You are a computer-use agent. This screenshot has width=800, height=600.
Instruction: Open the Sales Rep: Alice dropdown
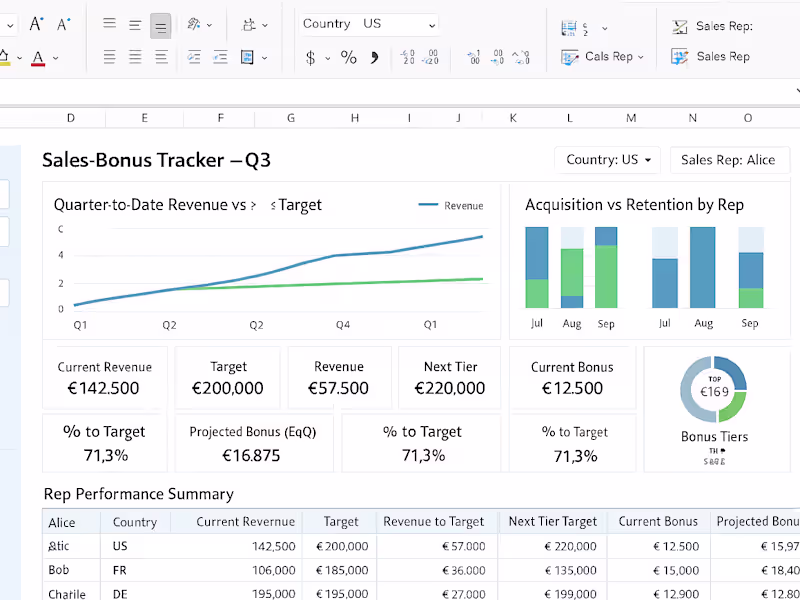tap(730, 159)
